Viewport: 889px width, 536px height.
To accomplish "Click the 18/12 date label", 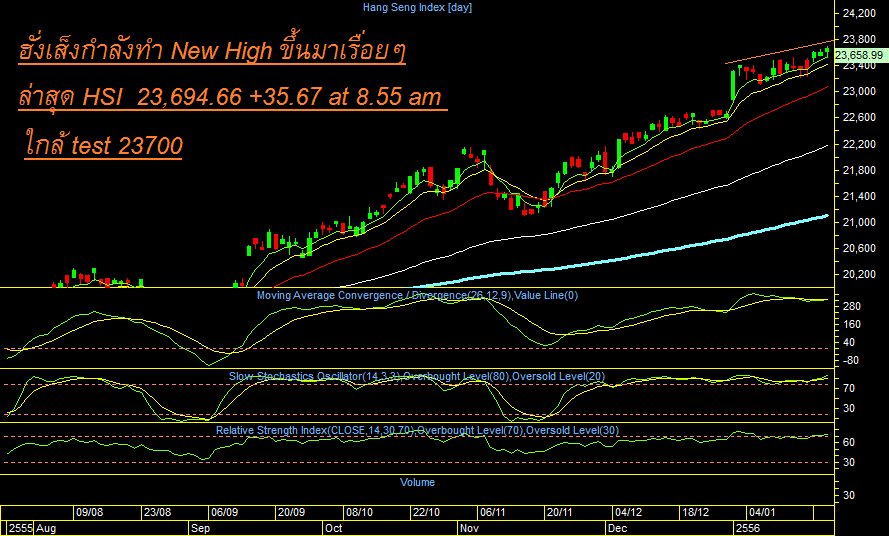I will [695, 512].
